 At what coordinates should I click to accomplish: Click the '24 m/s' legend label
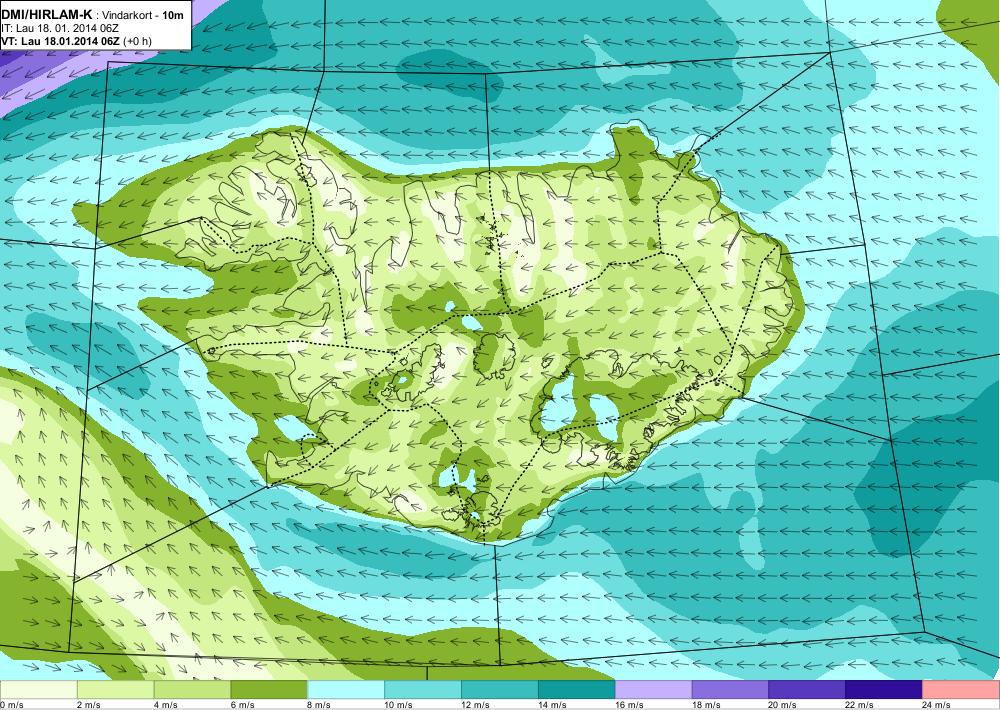[937, 705]
